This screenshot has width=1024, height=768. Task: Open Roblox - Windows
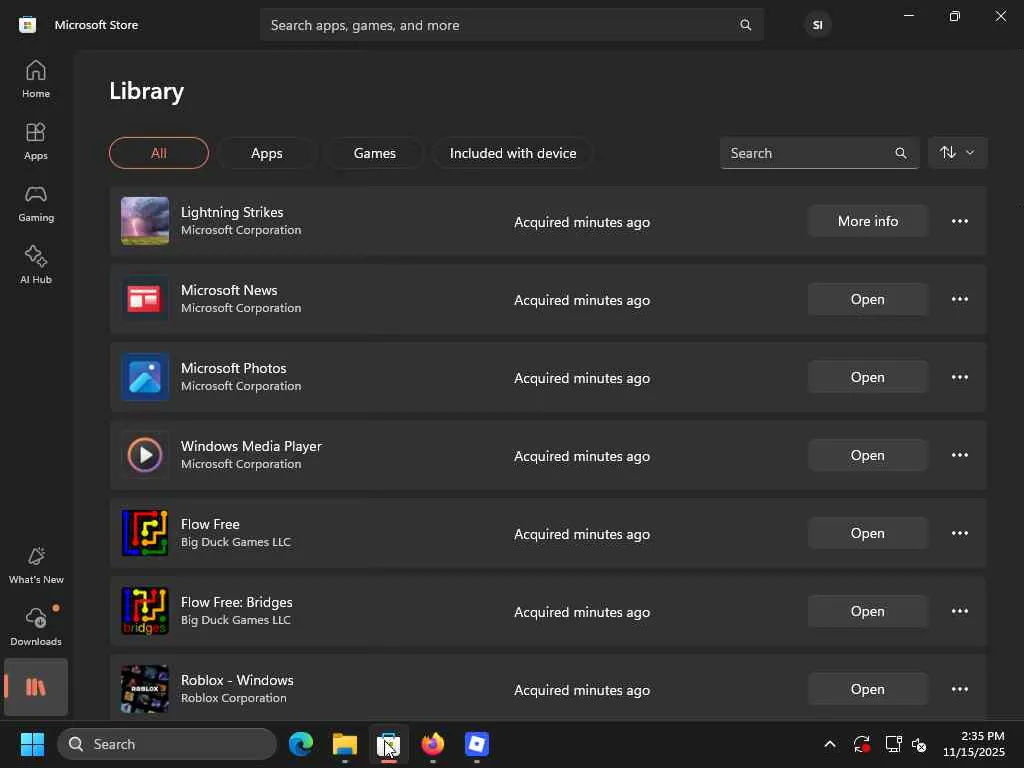point(867,689)
